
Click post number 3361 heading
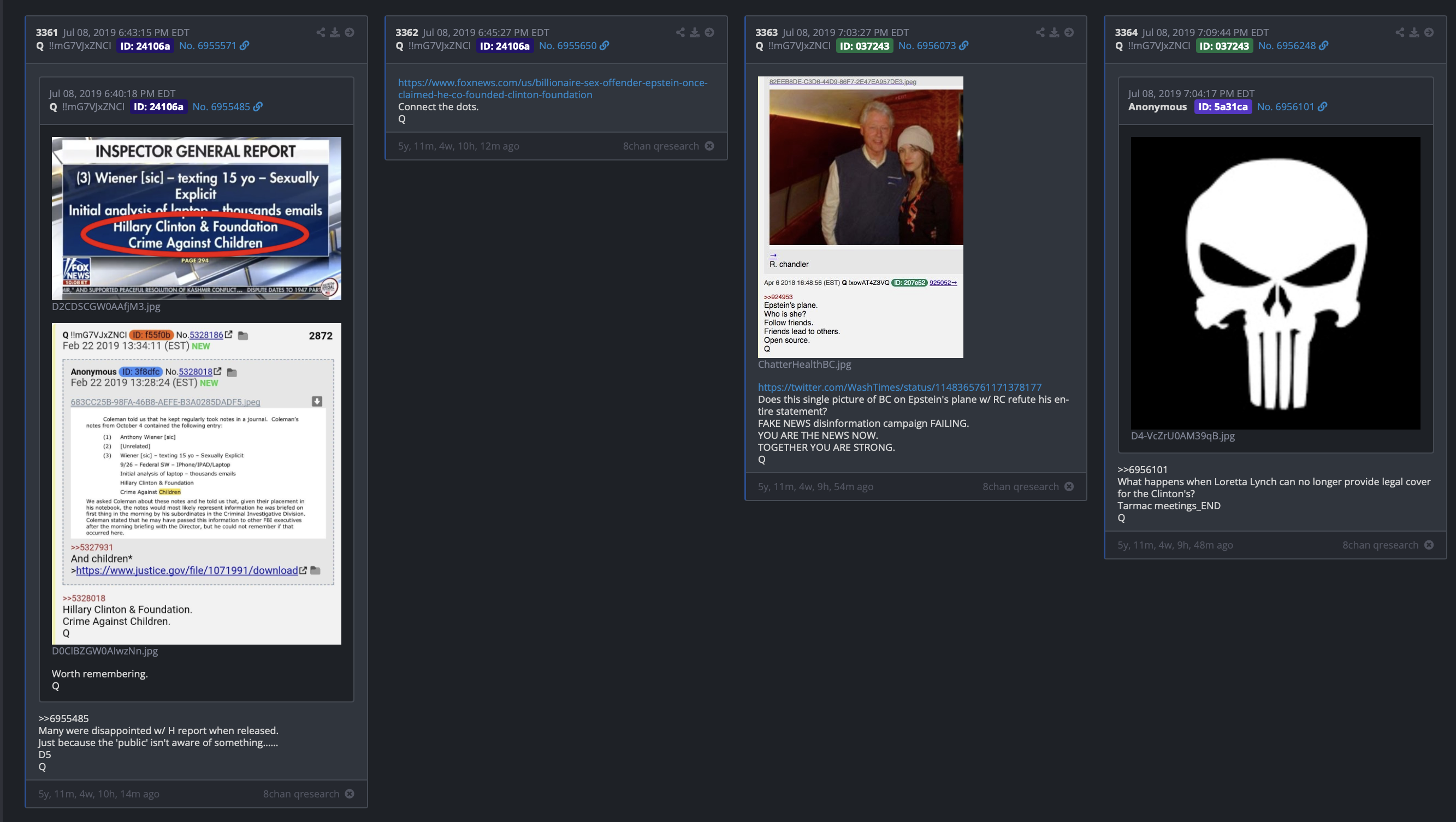47,32
